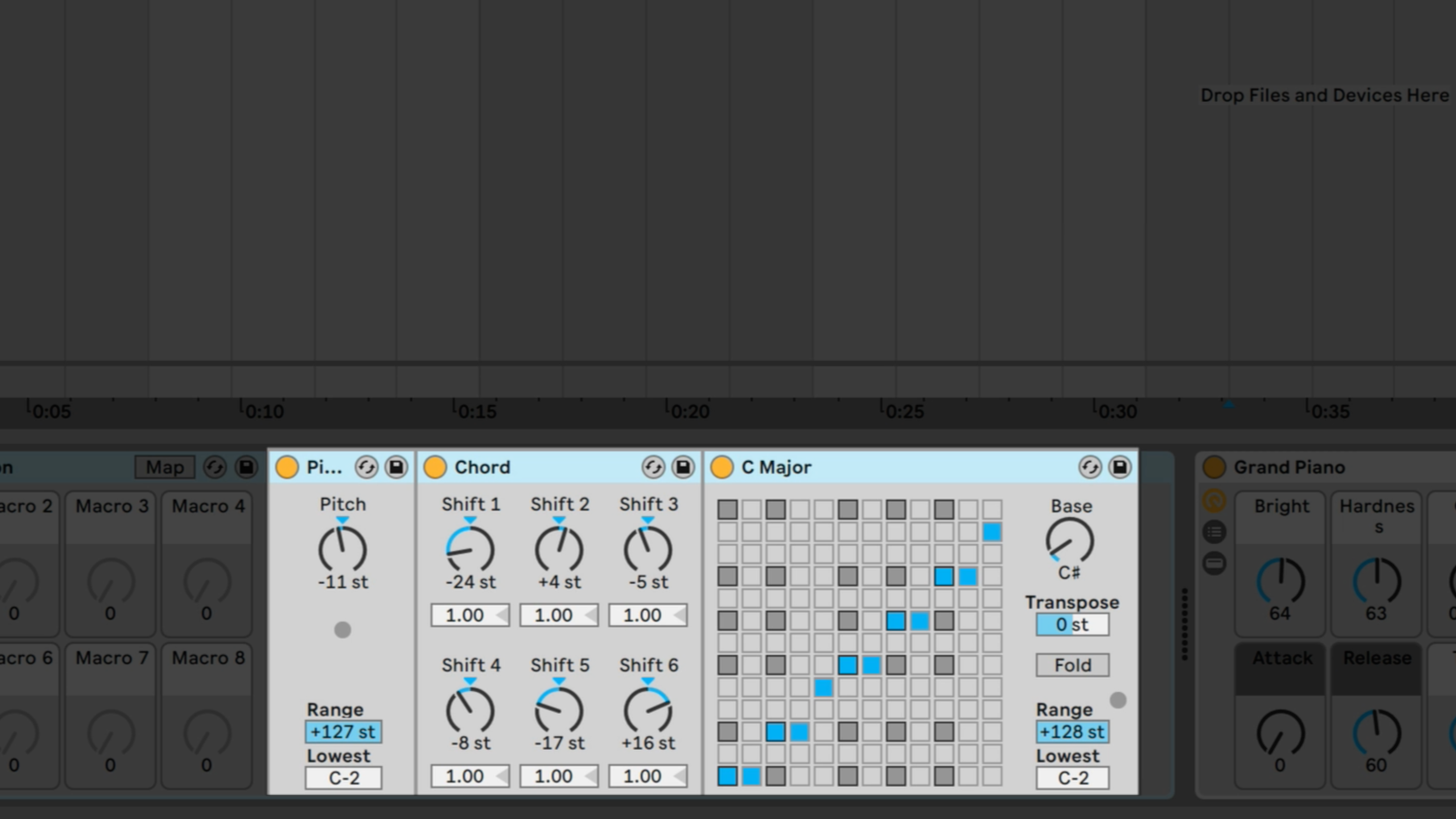
Task: Click the stepper arrow beside Shift 6 value
Action: [678, 776]
